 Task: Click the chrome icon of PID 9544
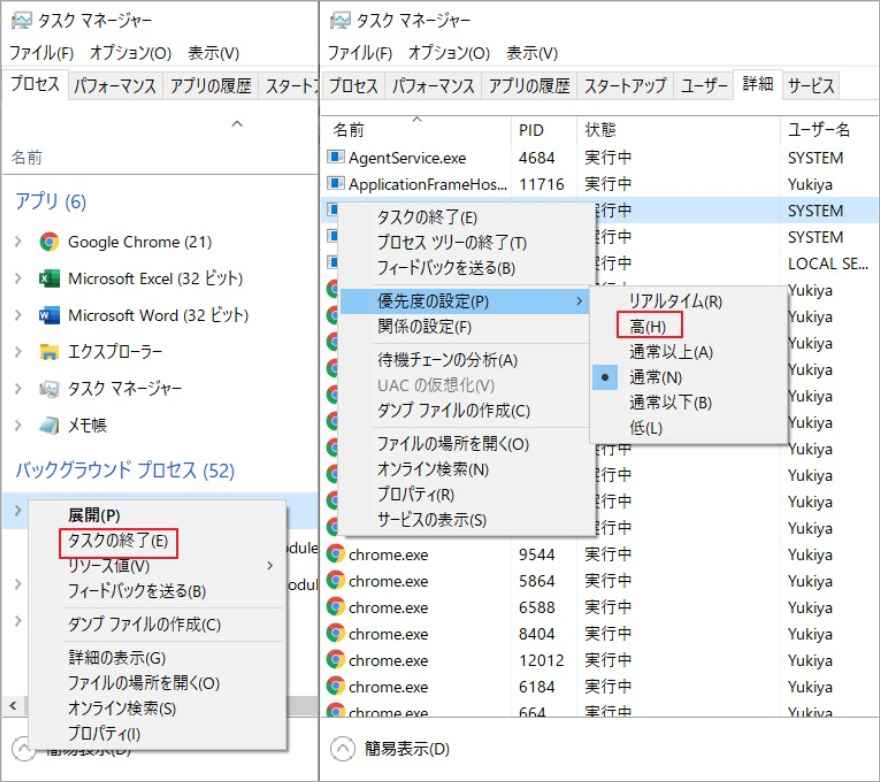(335, 554)
